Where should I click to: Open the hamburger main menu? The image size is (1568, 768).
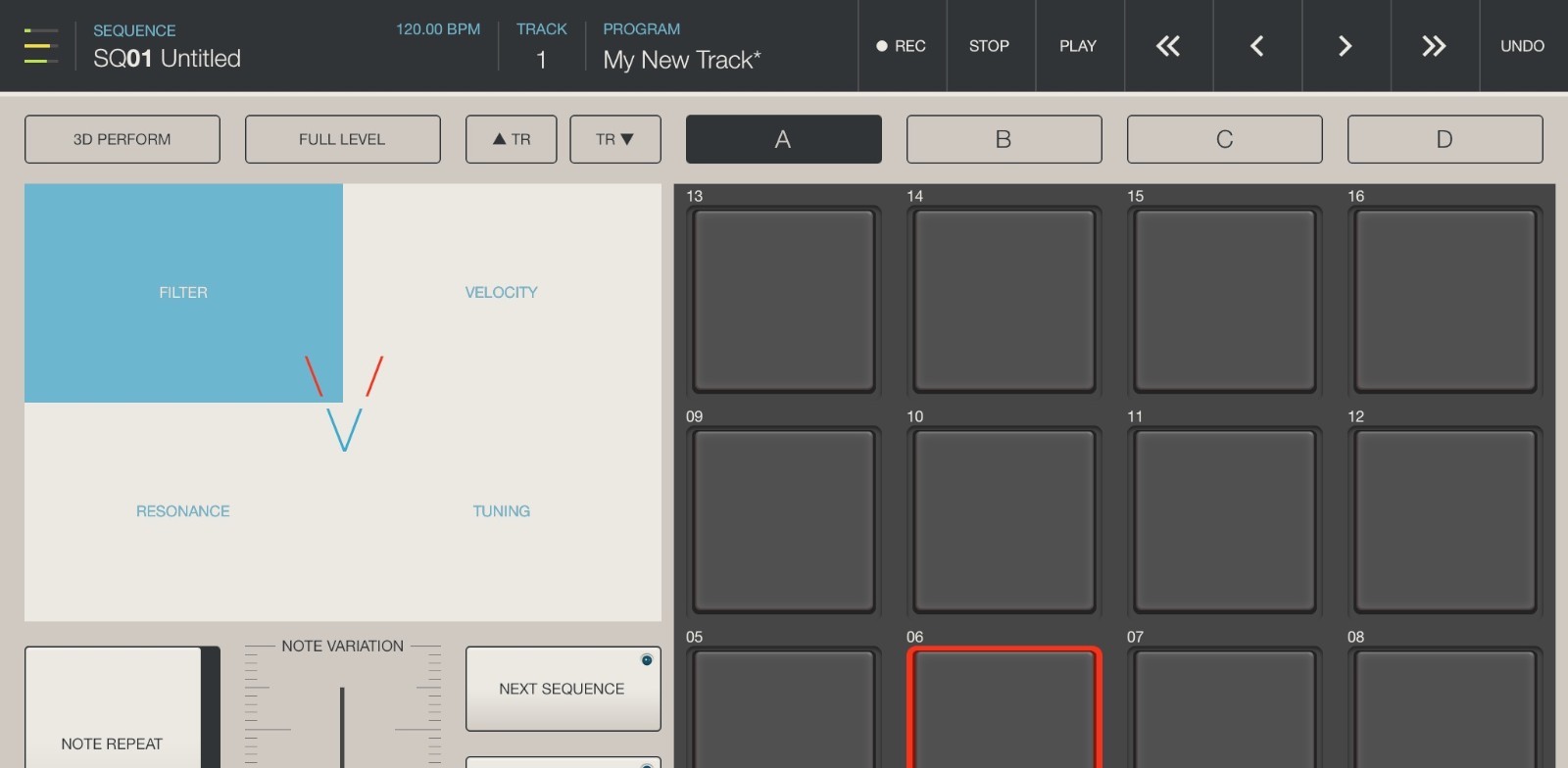pos(40,46)
